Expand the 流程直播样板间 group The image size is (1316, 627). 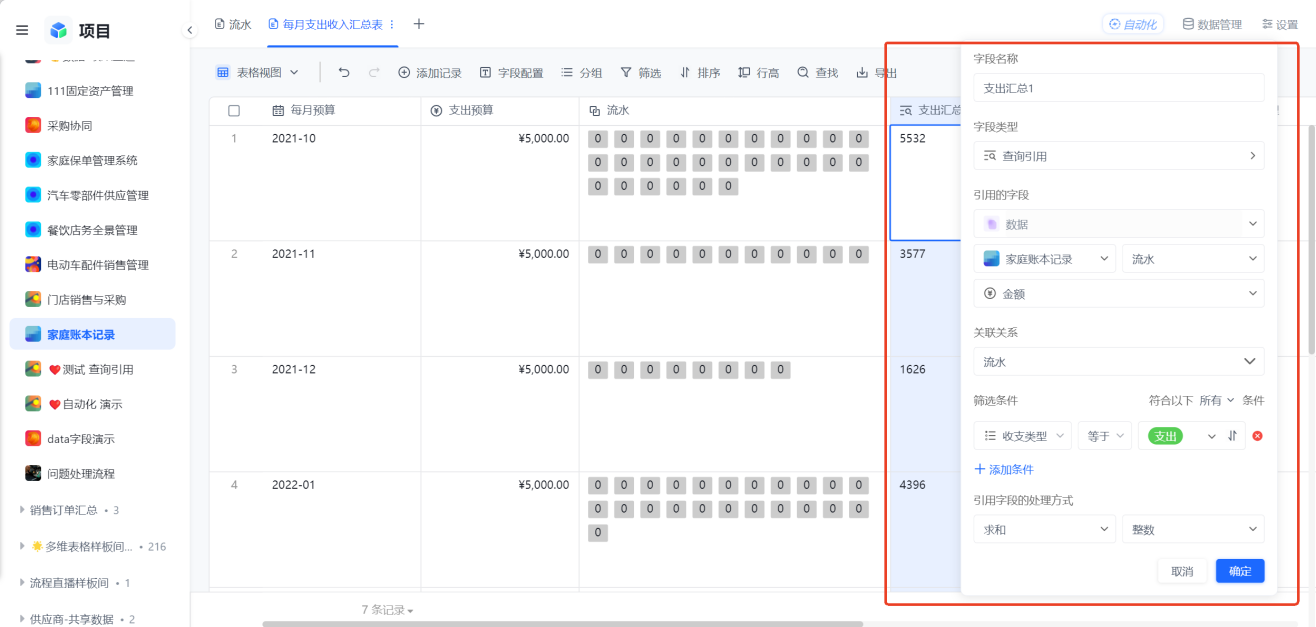(x=23, y=582)
